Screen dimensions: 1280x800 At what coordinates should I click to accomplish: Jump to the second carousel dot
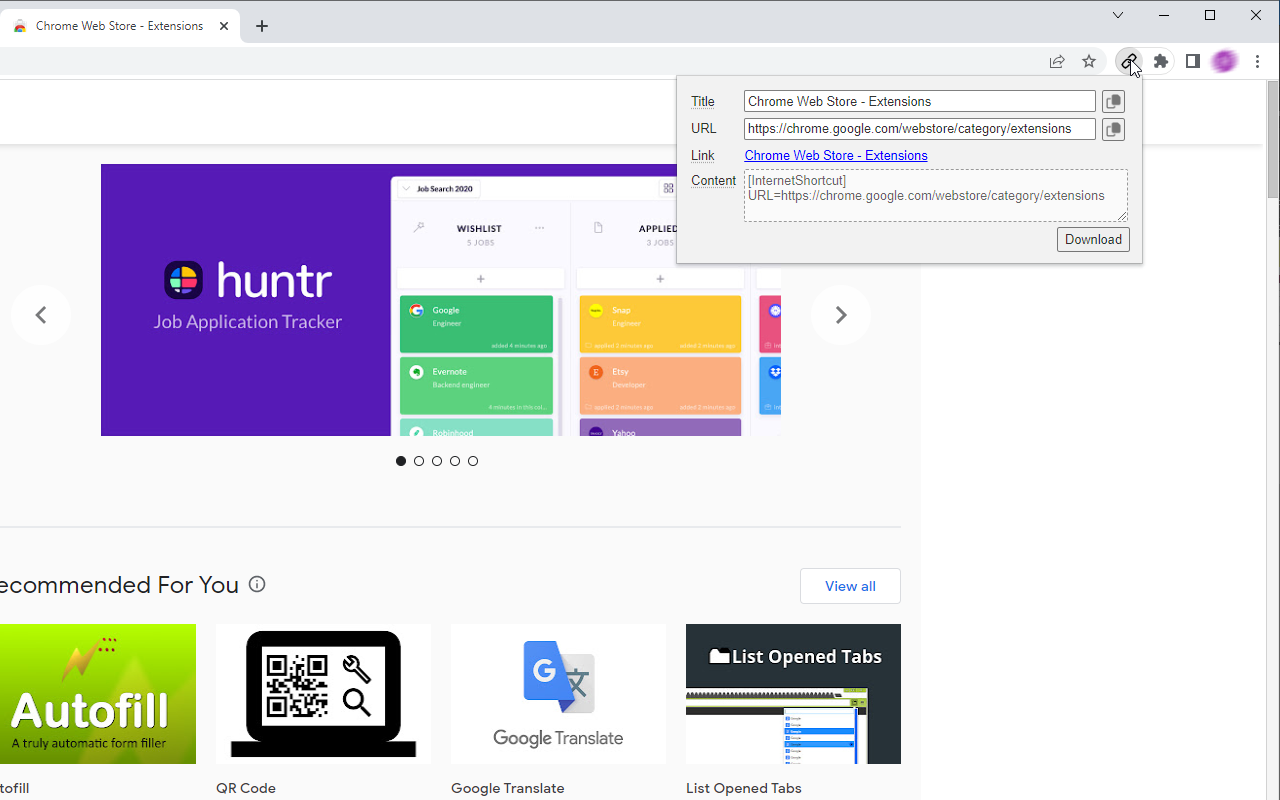(419, 461)
